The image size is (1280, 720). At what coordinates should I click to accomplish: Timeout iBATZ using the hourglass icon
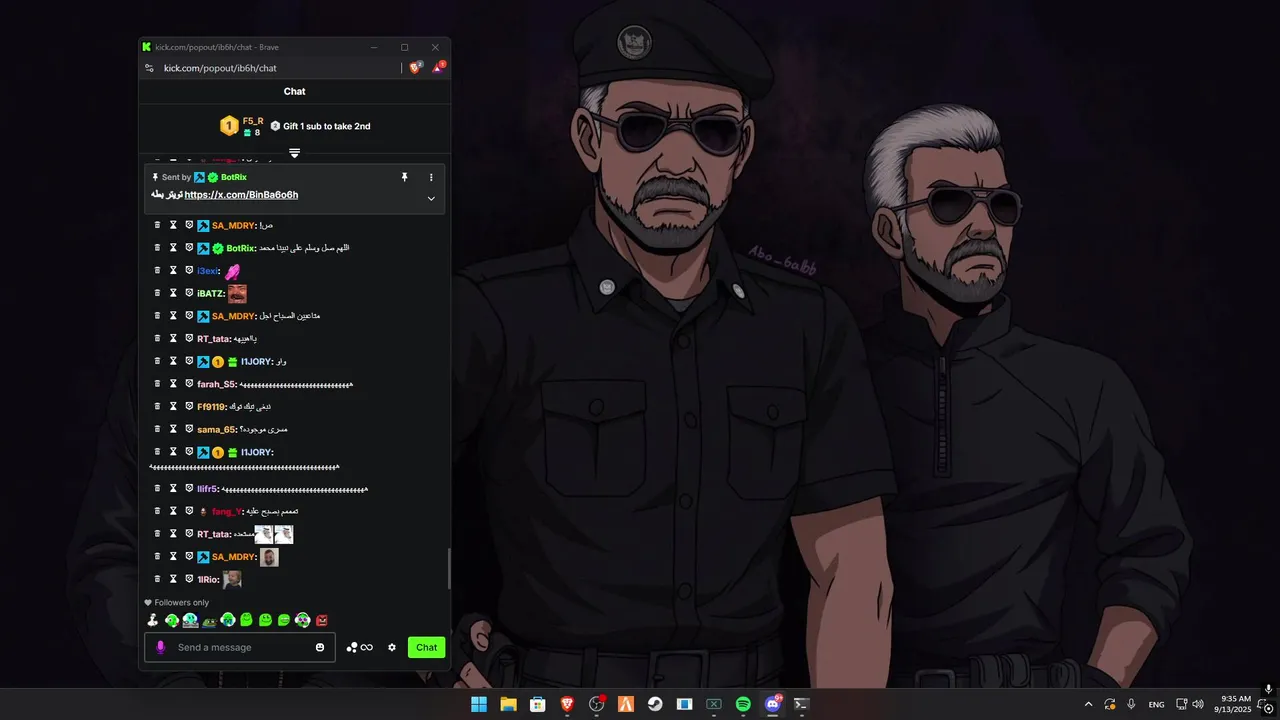click(x=173, y=293)
